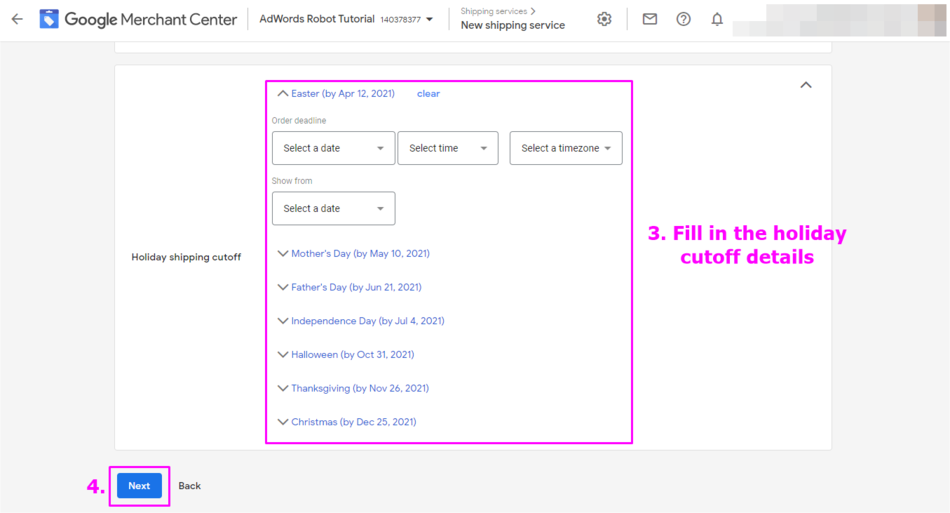Click the Next button
This screenshot has width=950, height=513.
139,486
